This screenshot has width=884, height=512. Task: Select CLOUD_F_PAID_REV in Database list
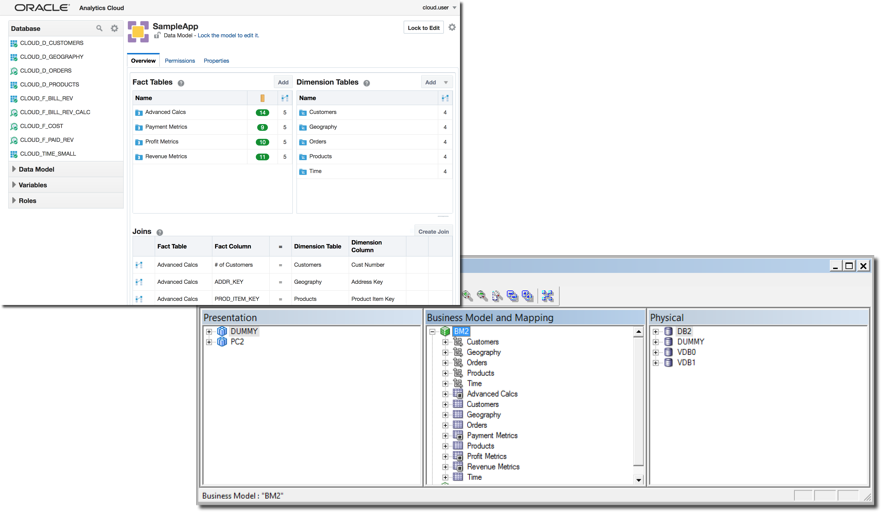pyautogui.click(x=47, y=140)
